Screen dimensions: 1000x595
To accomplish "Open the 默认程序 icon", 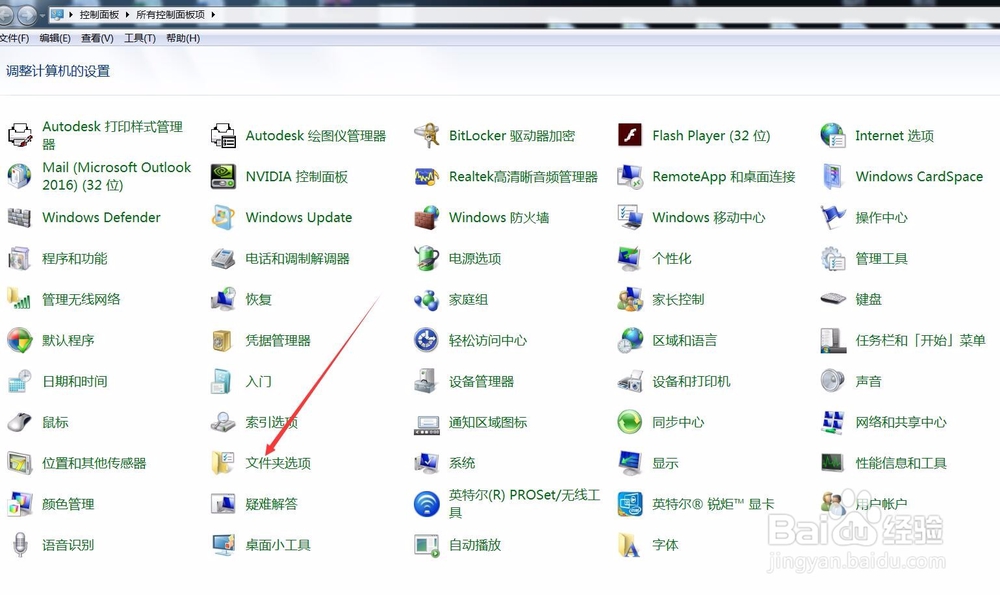I will 20,341.
